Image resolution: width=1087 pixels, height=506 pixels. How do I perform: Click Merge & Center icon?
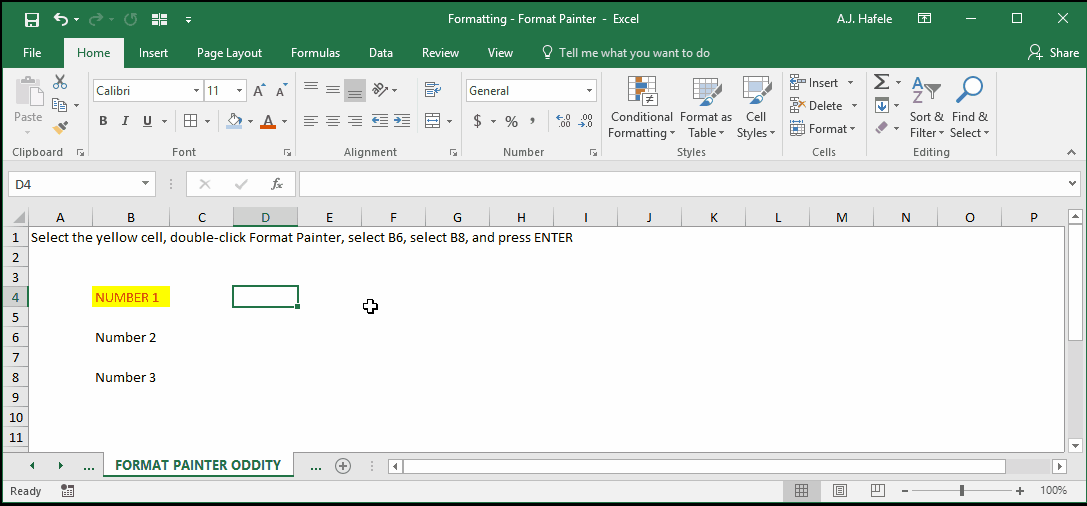[433, 121]
